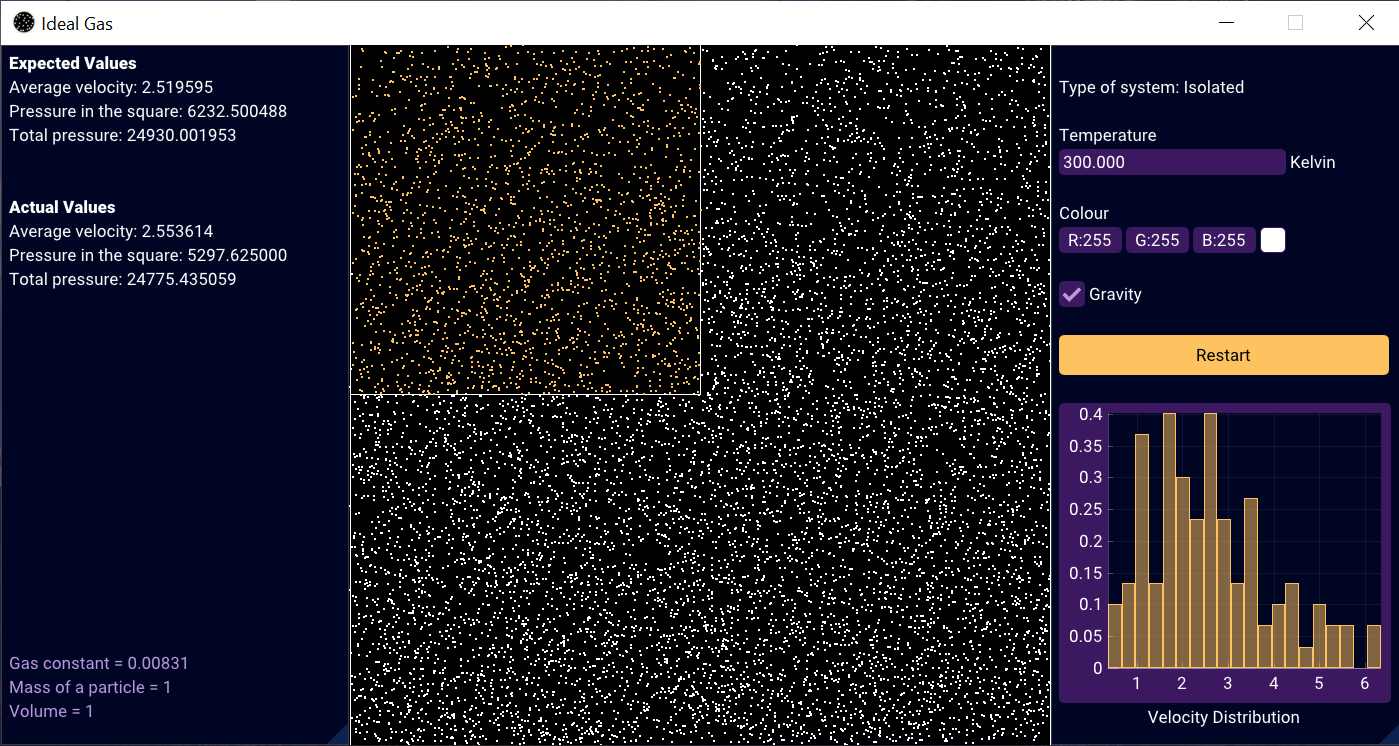Click the B:255 blue channel button
Image resolution: width=1399 pixels, height=746 pixels.
coord(1224,239)
